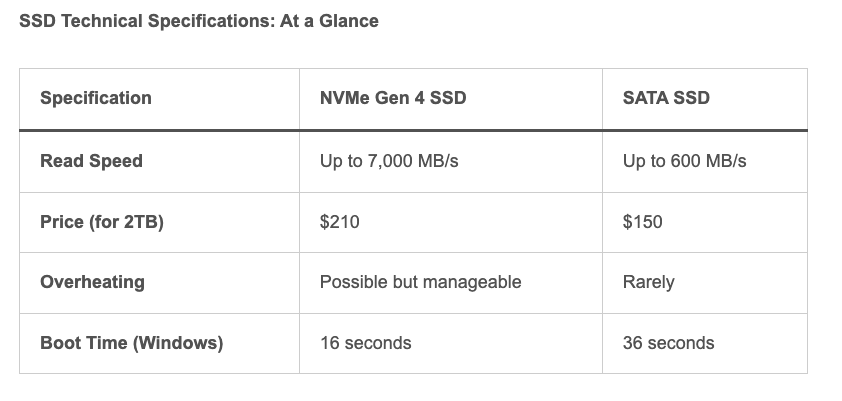Click the 'Possible but manageable' cell
The image size is (842, 401).
coord(420,282)
